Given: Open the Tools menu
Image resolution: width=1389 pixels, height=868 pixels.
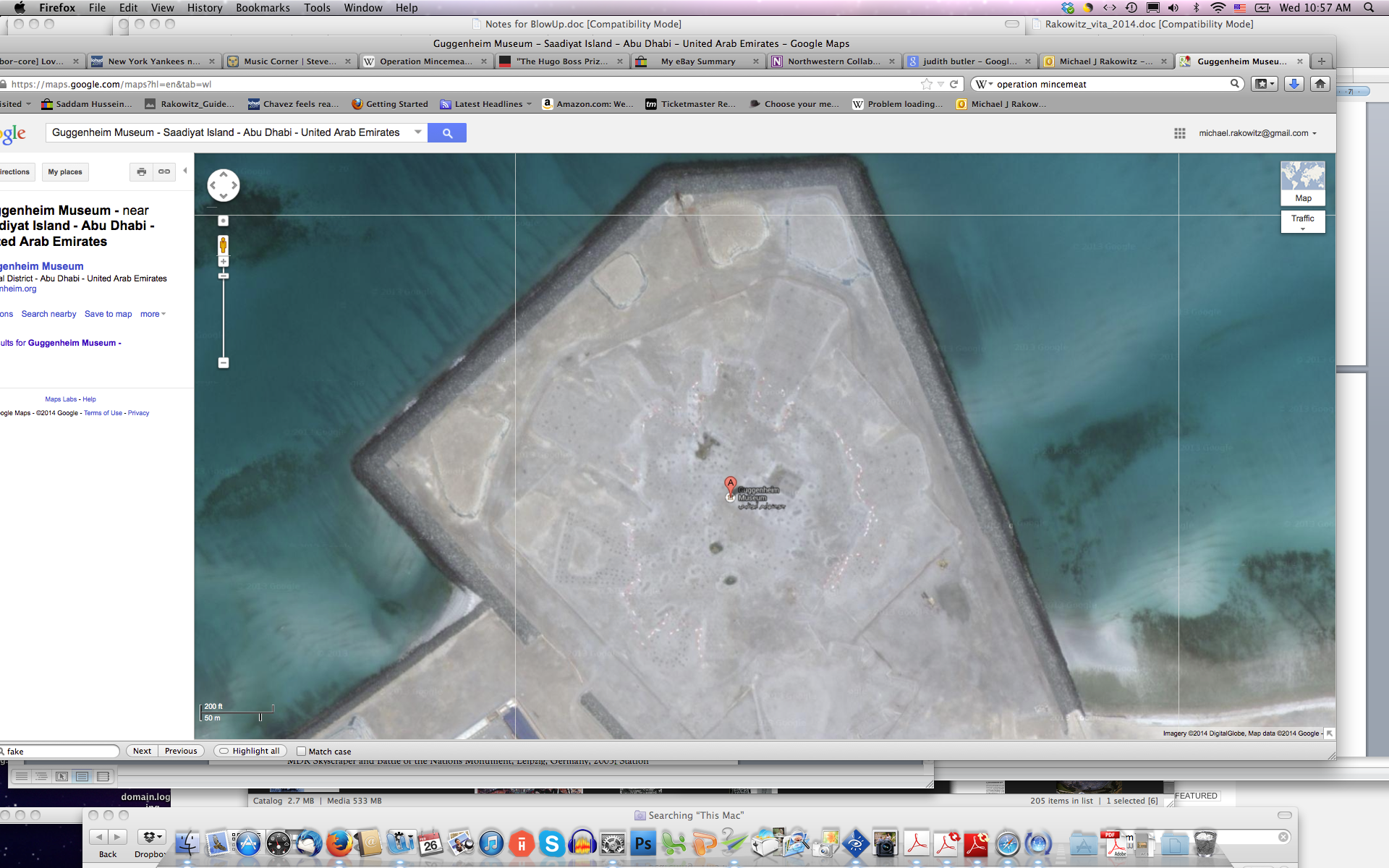Looking at the screenshot, I should point(317,7).
